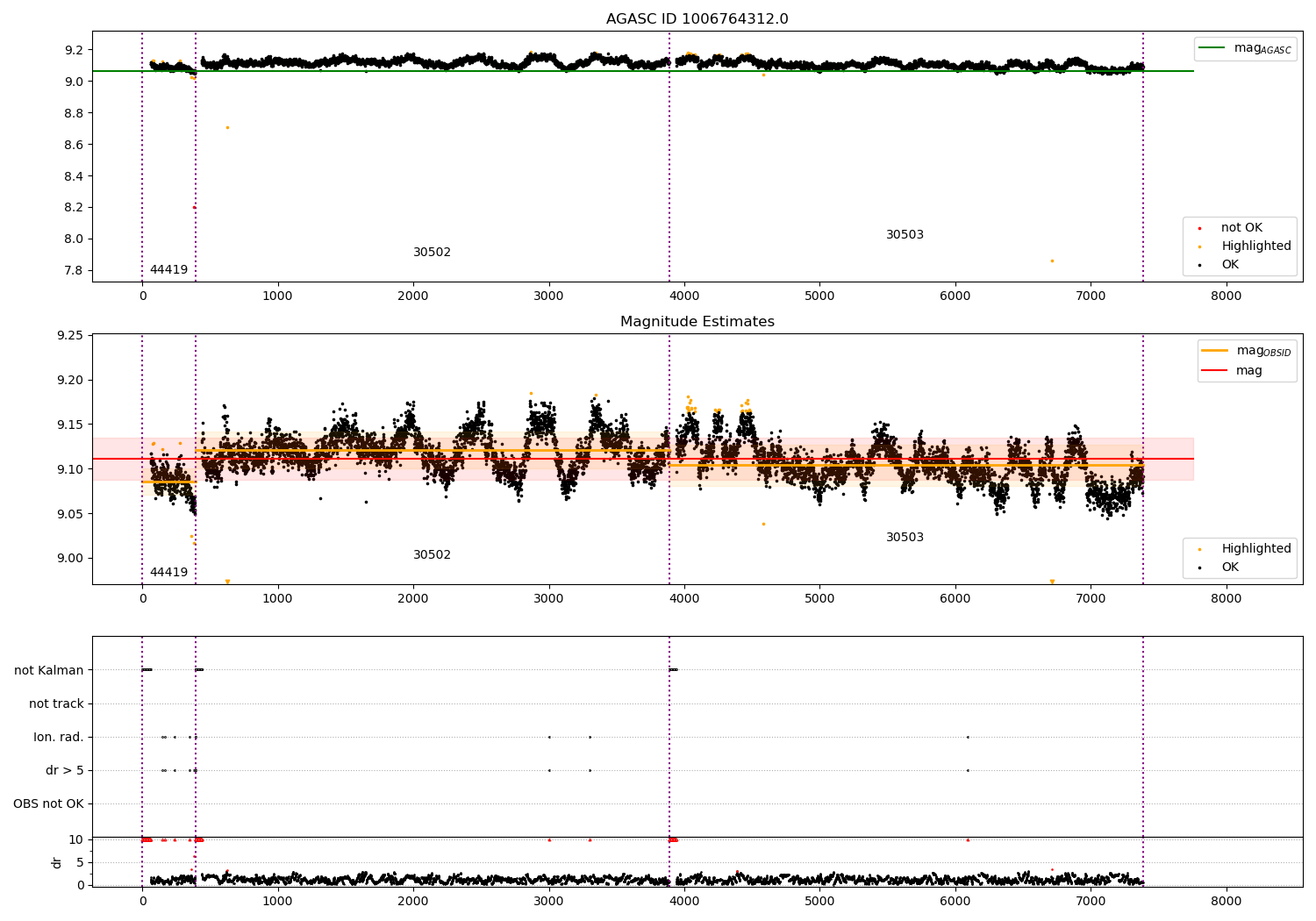Click 'Highlighted' in the Magnitude Estimates legend
1316x921 pixels.
coord(1255,549)
